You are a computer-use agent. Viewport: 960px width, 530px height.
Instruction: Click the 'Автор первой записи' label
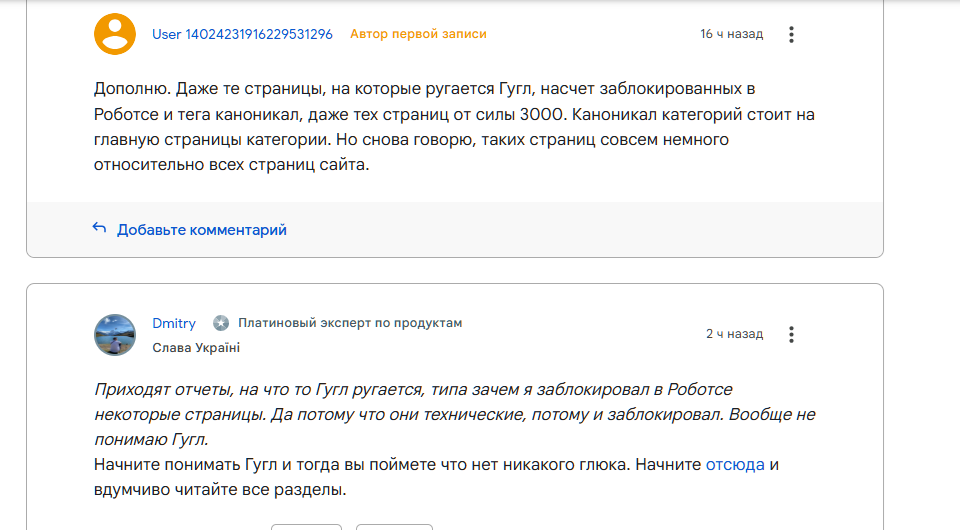pyautogui.click(x=418, y=34)
